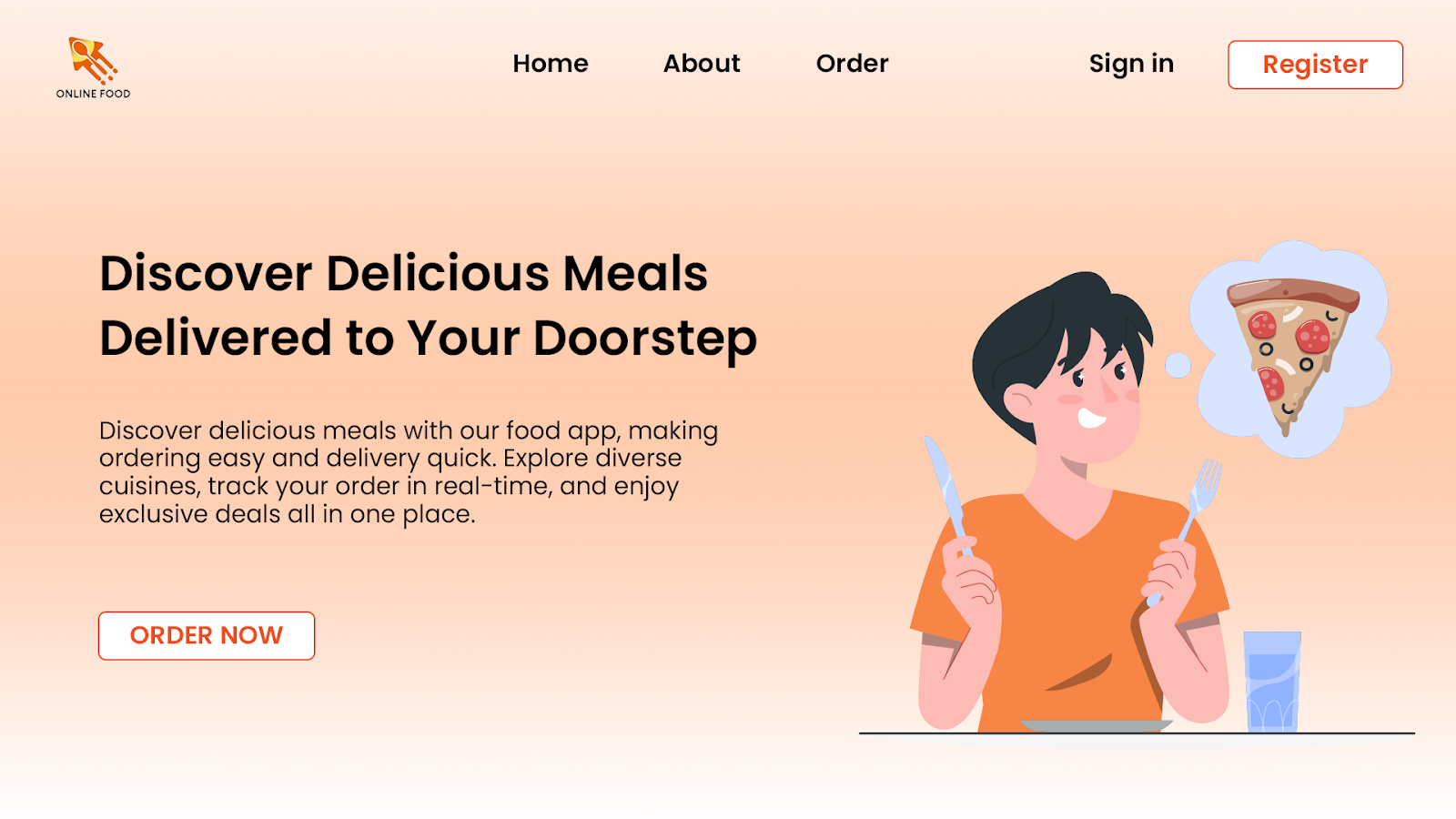The width and height of the screenshot is (1456, 819).
Task: Click the knife in the boy's hand
Action: [946, 496]
